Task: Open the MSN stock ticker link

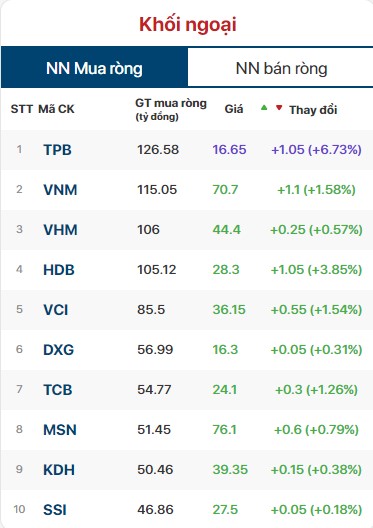Action: click(60, 430)
